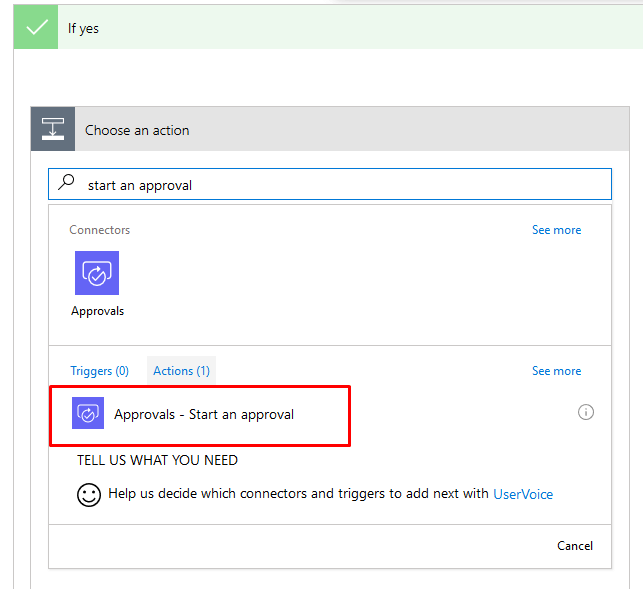Cancel choosing an action

click(575, 546)
